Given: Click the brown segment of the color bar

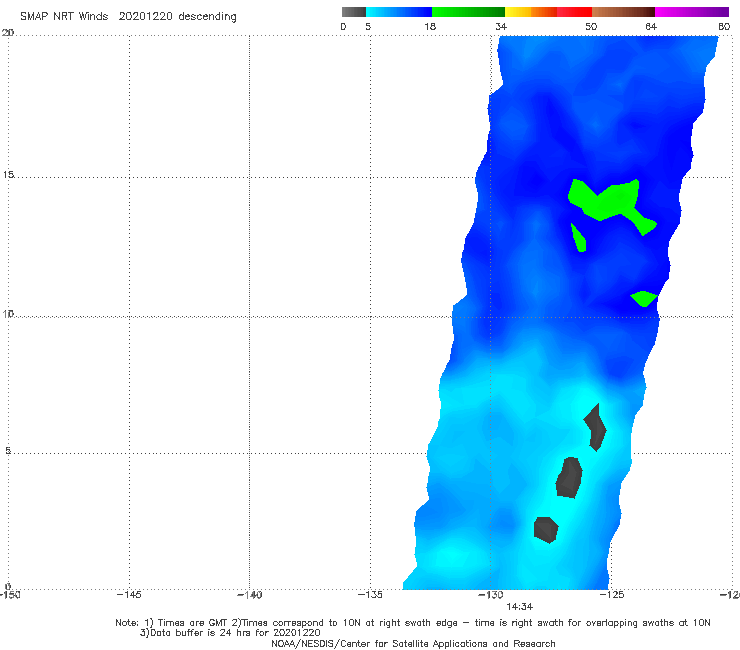Looking at the screenshot, I should [x=623, y=12].
